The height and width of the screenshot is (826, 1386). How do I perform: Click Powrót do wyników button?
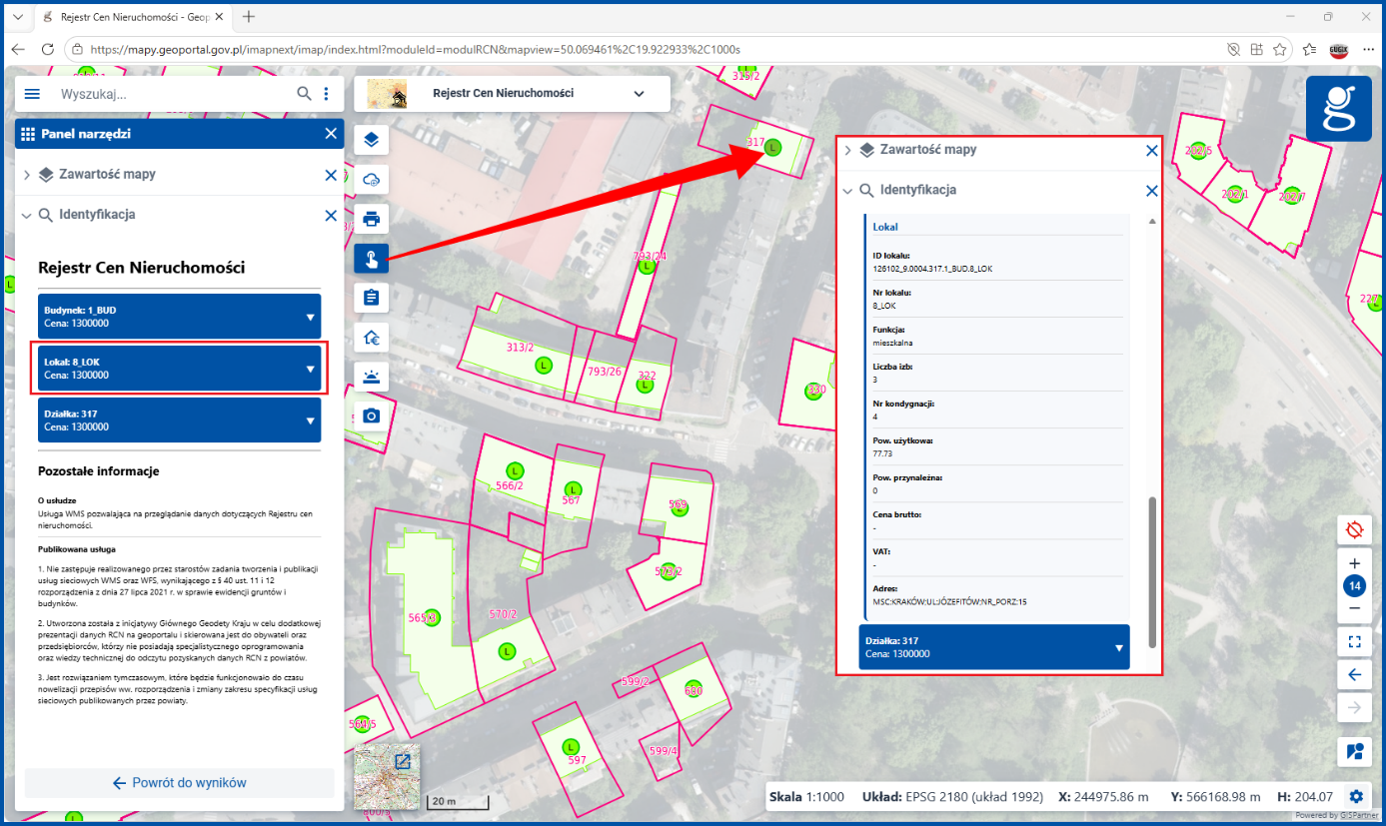(180, 783)
